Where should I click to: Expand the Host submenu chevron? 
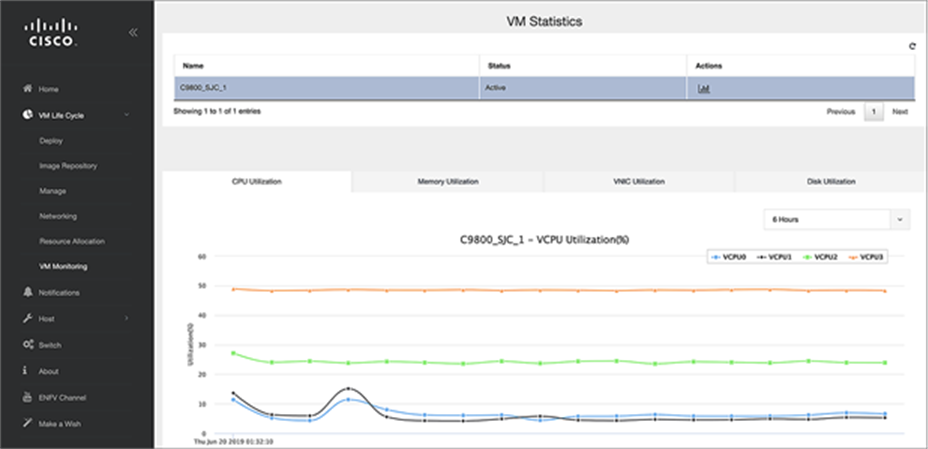pos(127,318)
